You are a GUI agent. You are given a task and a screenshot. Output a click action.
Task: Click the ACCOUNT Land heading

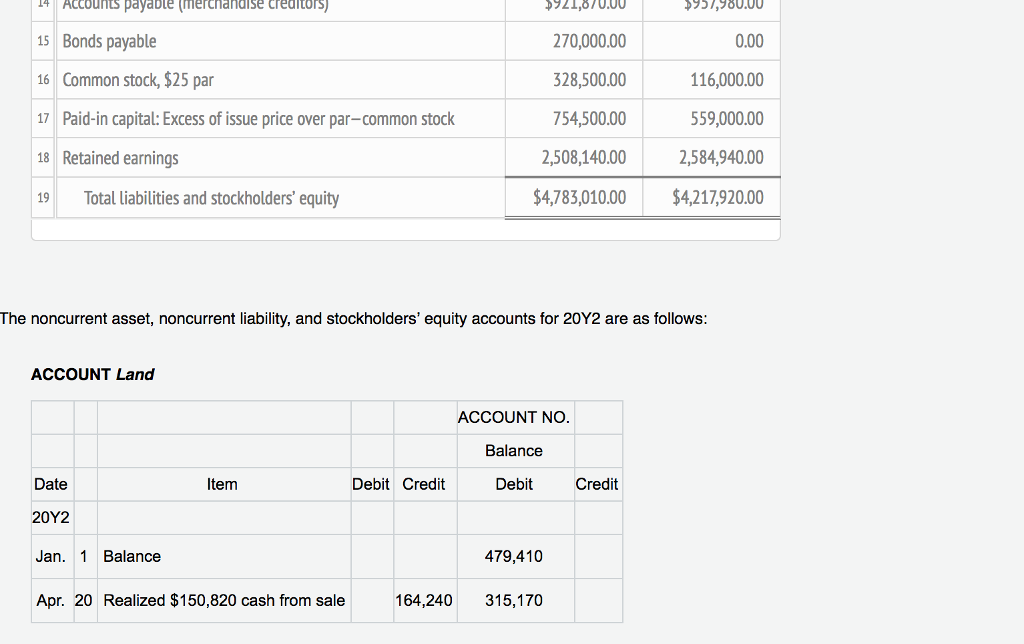pos(93,374)
